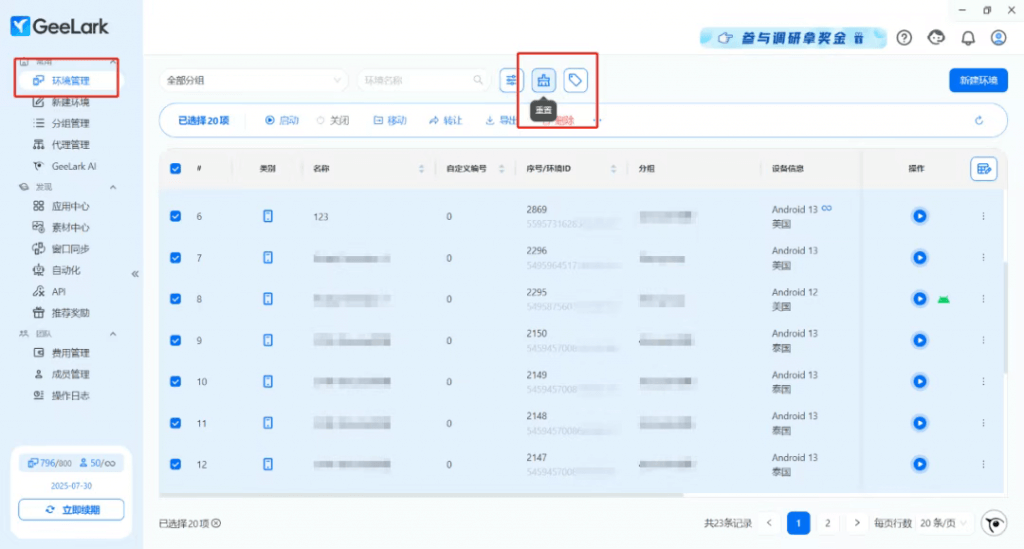The image size is (1024, 549).
Task: Click the filter settings icon beside search
Action: tap(512, 80)
